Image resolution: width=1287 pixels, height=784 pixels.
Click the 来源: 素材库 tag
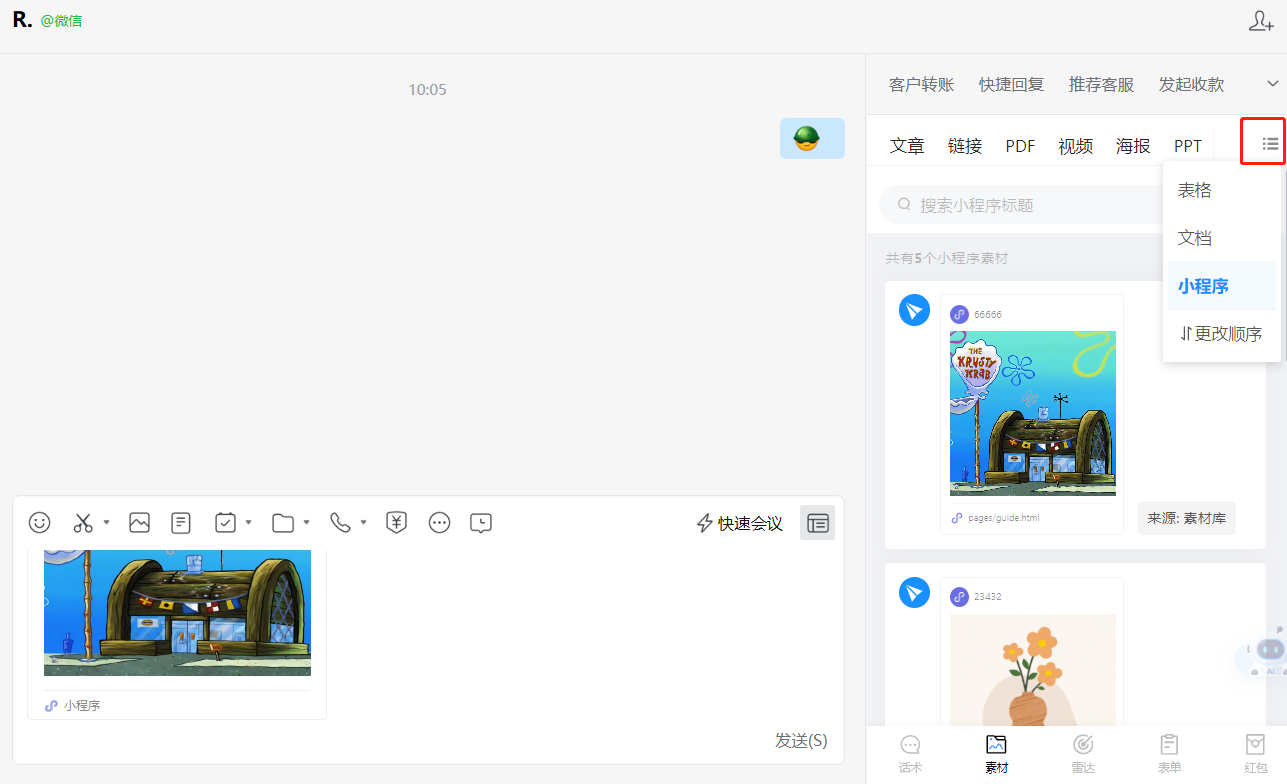(x=1187, y=518)
